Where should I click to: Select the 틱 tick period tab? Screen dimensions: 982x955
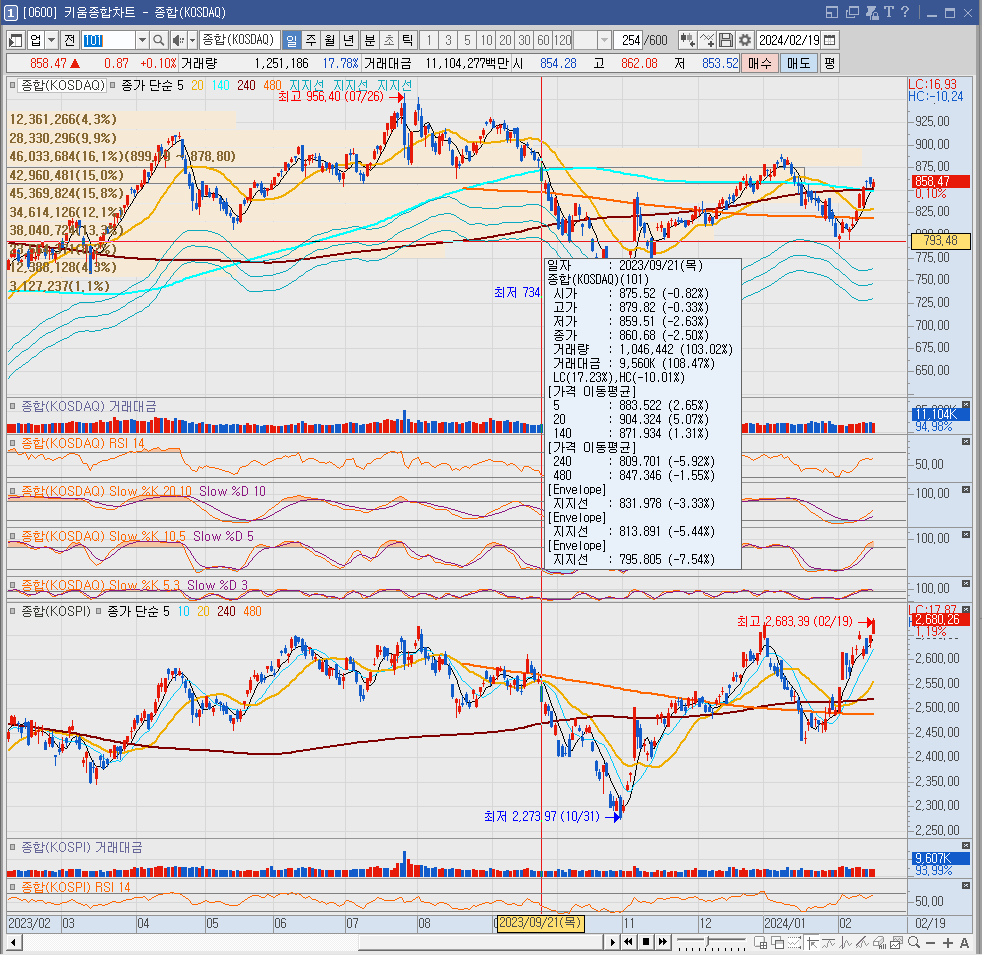coord(407,41)
